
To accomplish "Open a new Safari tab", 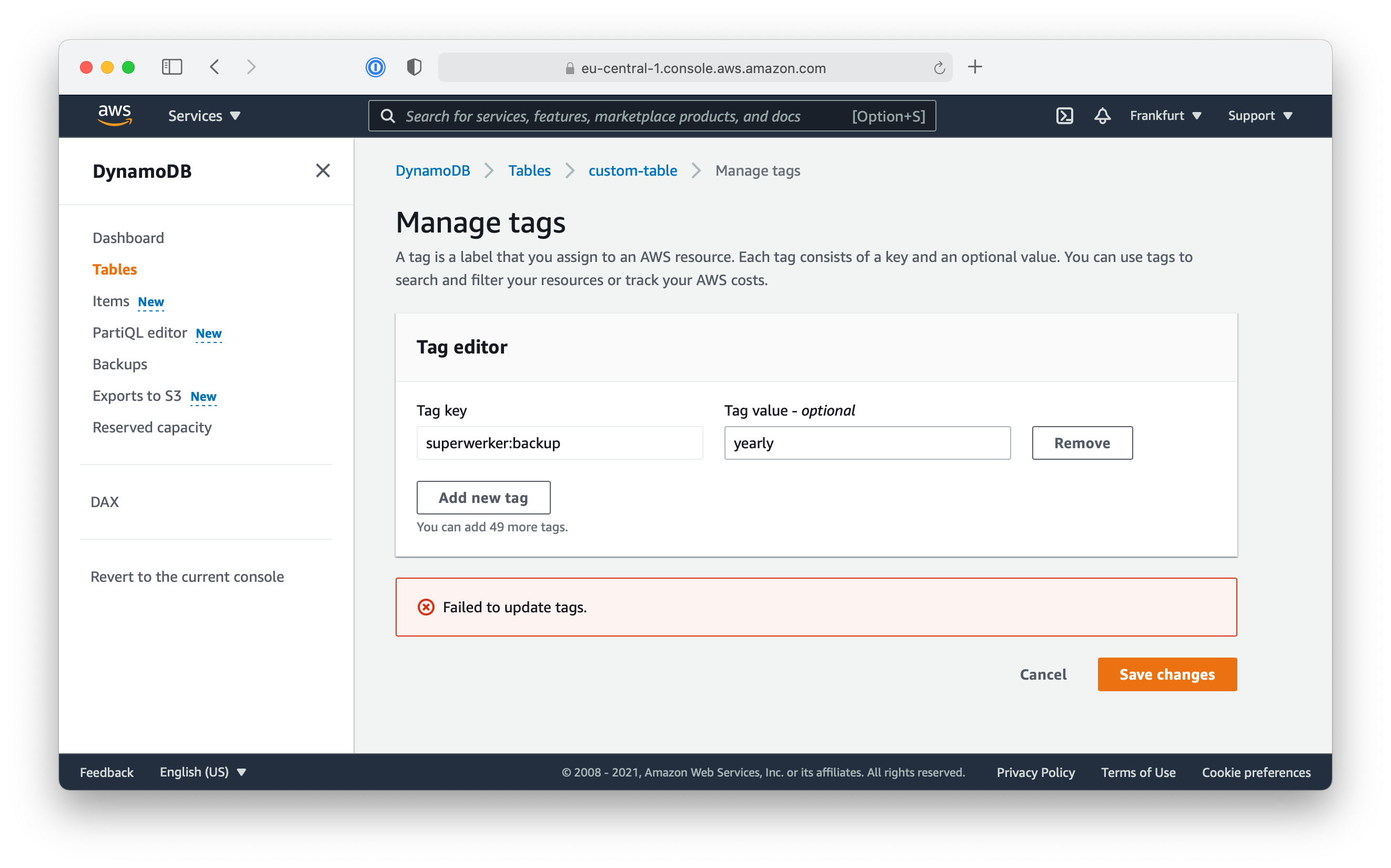I will [975, 67].
